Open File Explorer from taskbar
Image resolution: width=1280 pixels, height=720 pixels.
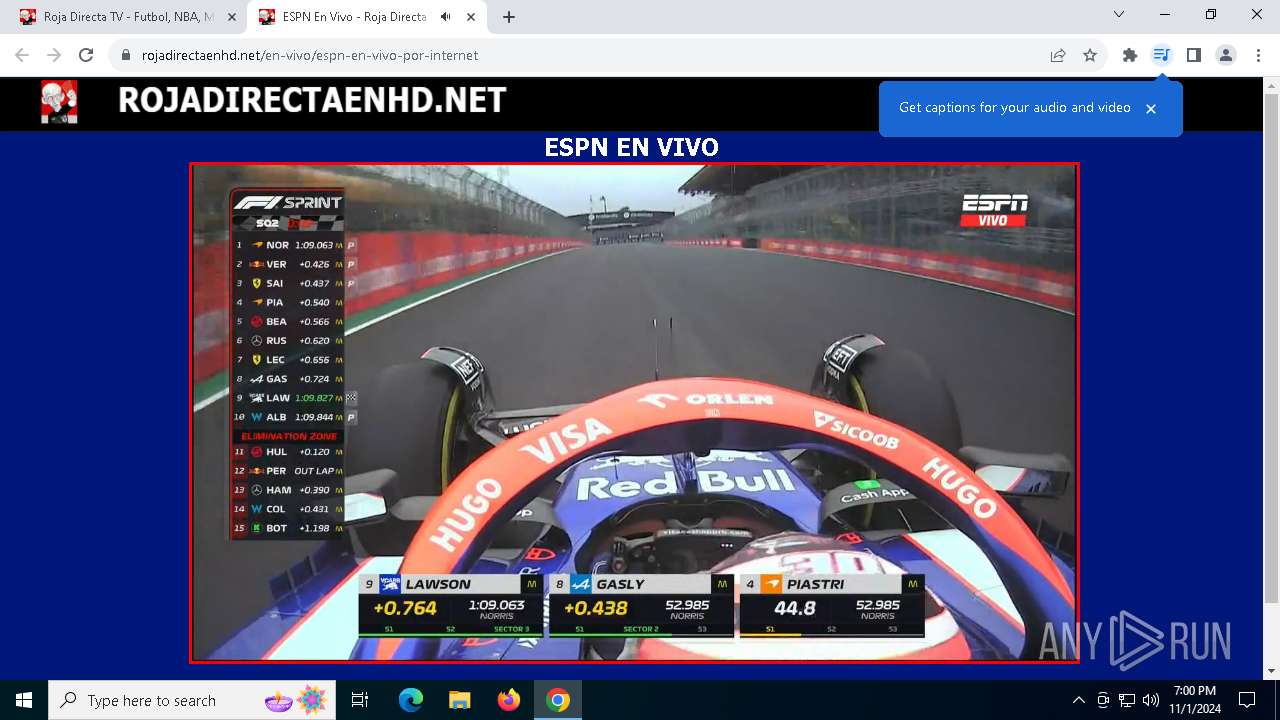pos(459,700)
